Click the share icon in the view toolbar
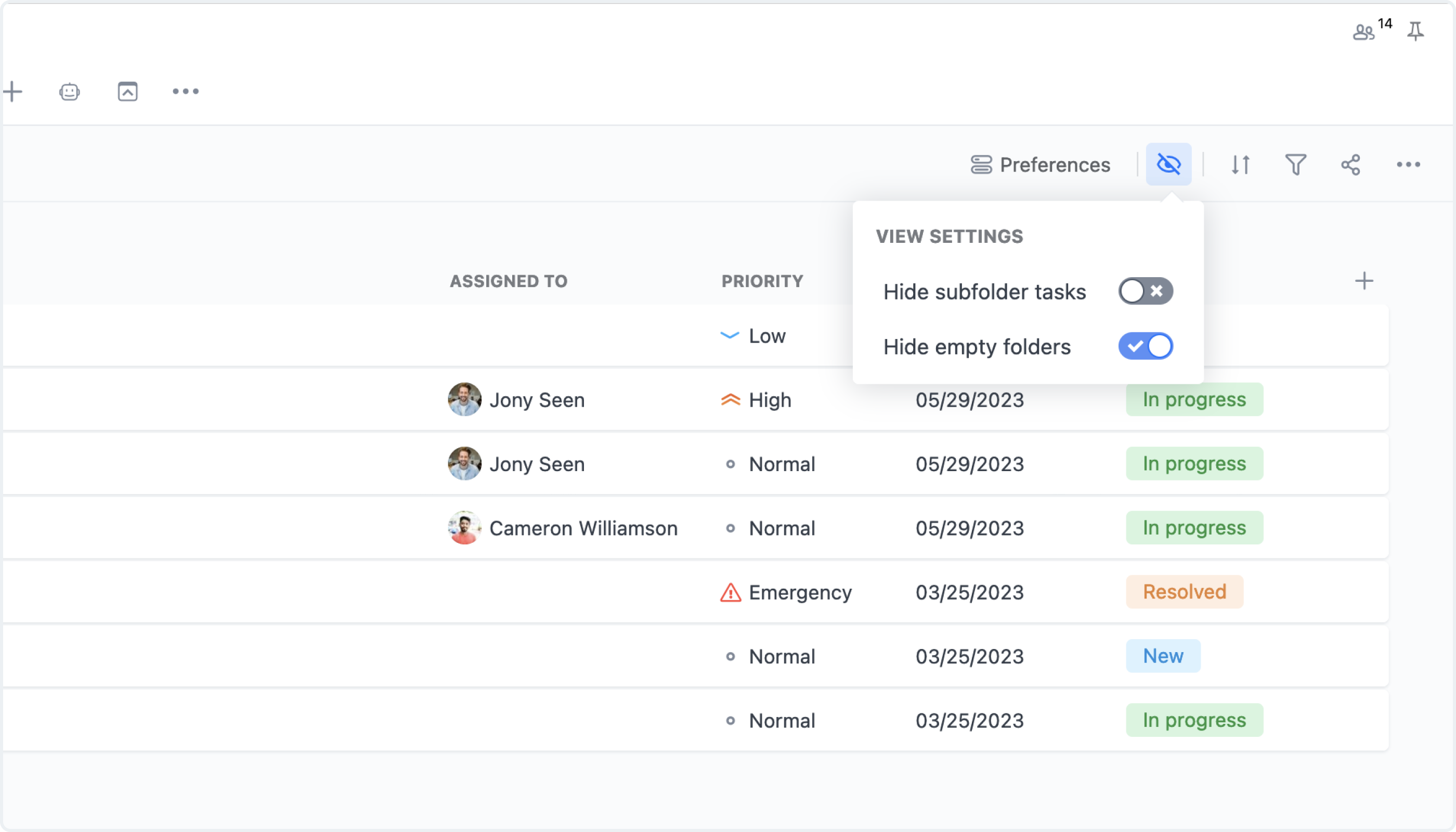1456x832 pixels. pos(1350,164)
